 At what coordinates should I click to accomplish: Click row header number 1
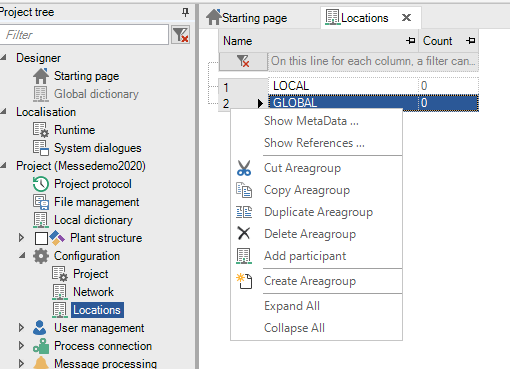[x=243, y=87]
